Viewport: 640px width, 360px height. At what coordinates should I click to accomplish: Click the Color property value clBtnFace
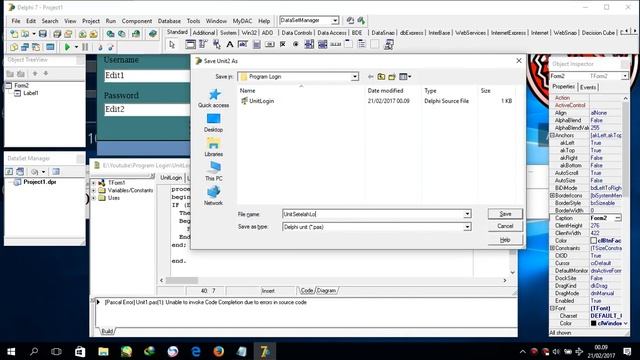click(606, 241)
